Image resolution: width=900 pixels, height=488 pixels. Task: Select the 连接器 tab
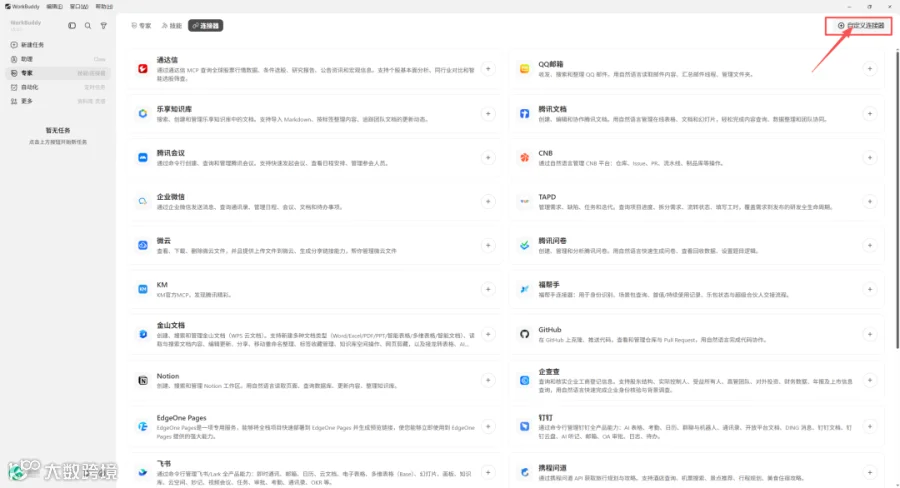(x=205, y=26)
